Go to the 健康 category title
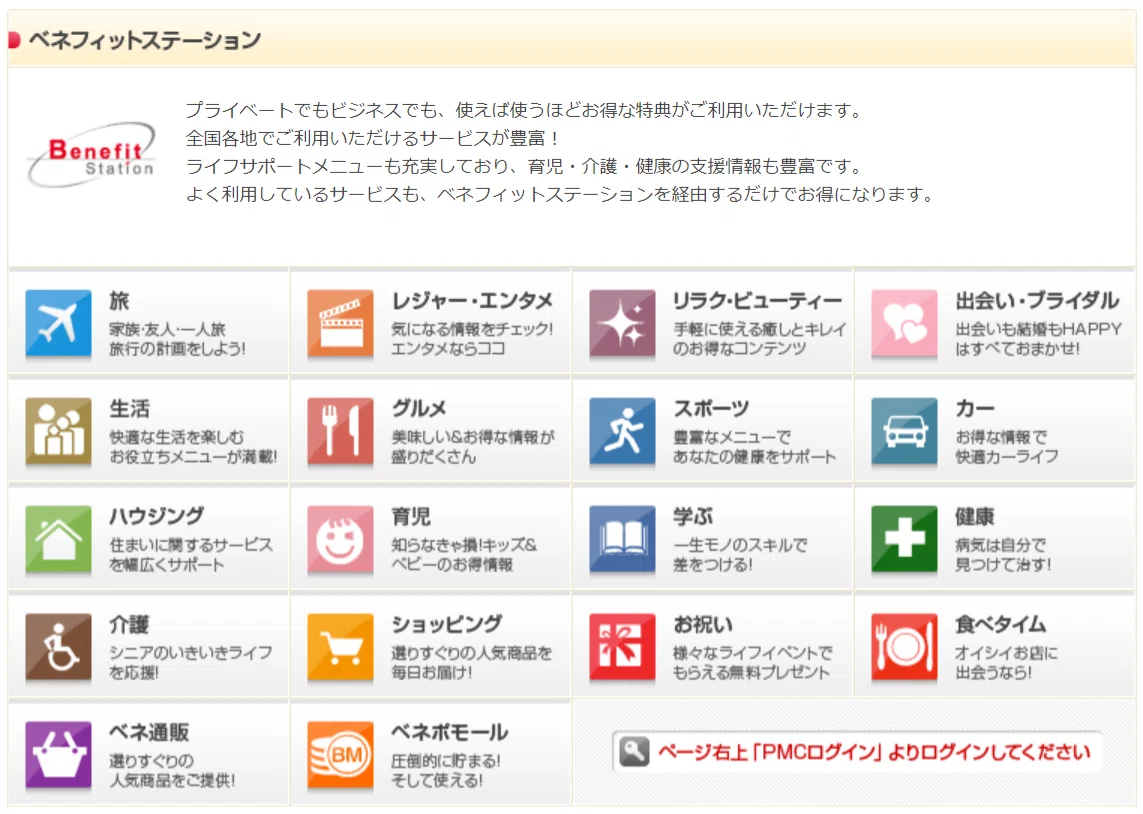This screenshot has width=1143, height=814. [975, 516]
